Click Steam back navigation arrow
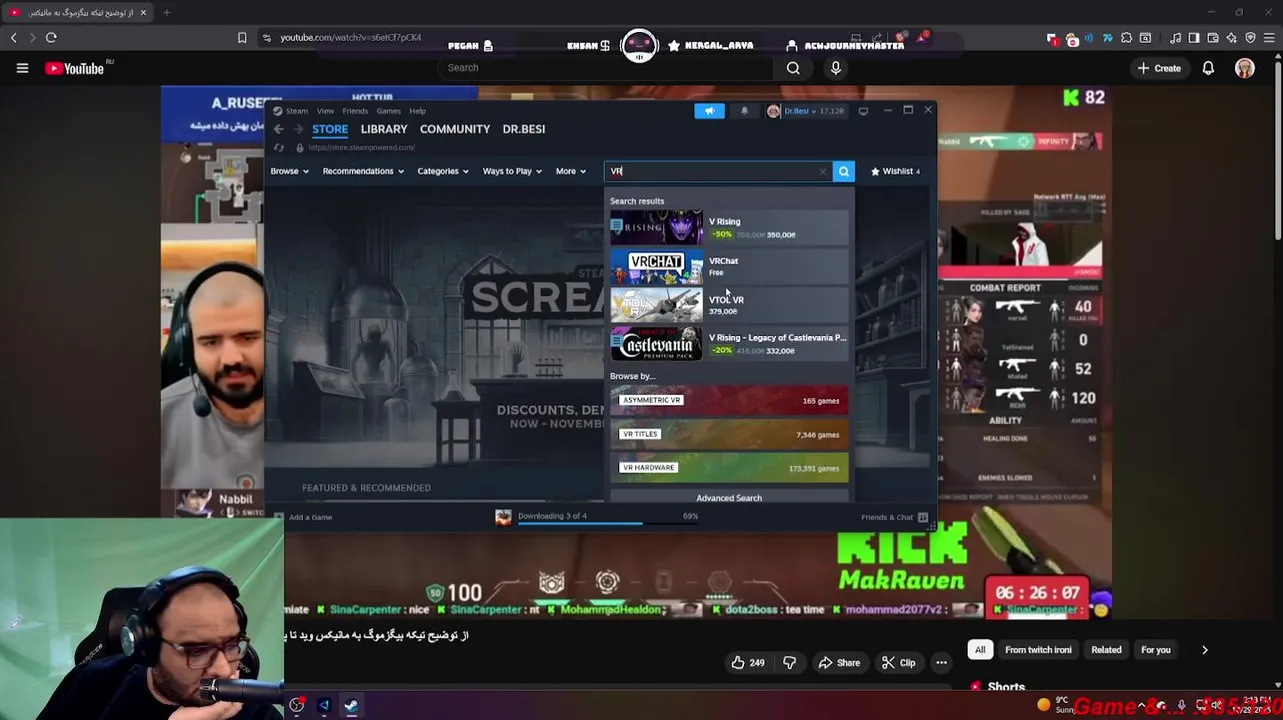The width and height of the screenshot is (1283, 720). click(x=278, y=129)
